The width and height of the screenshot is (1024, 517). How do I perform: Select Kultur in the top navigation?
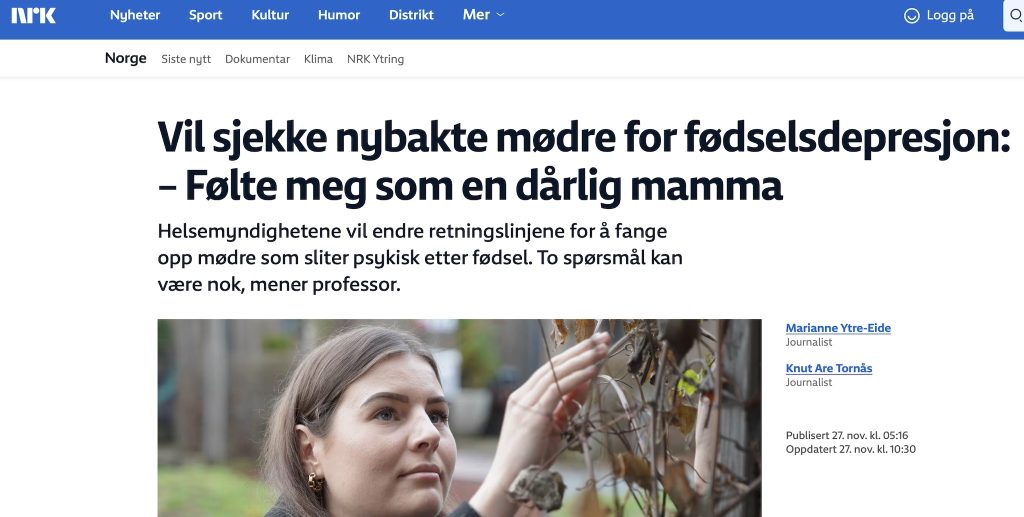point(270,16)
